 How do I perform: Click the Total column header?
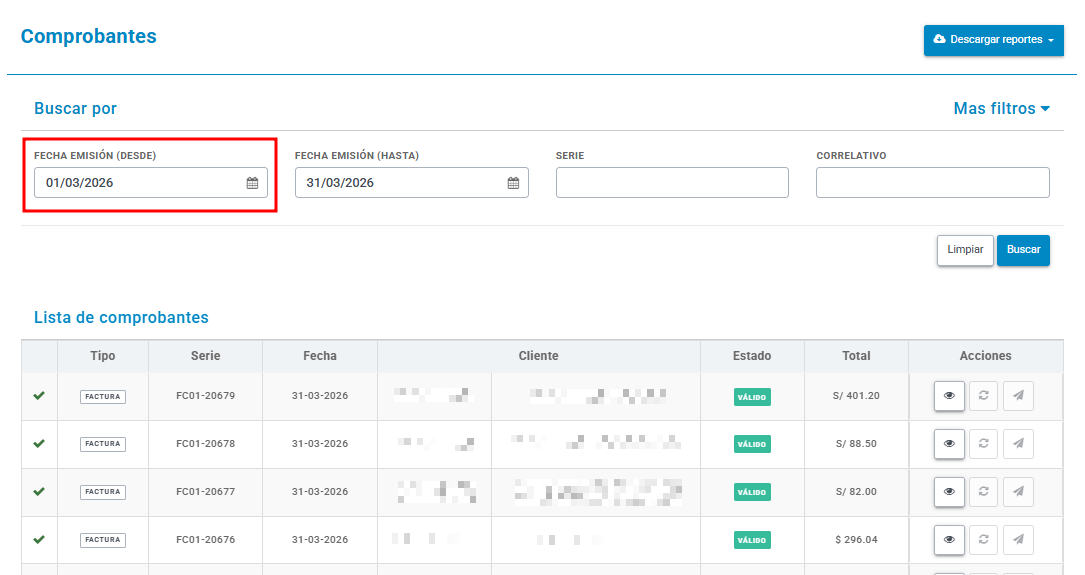click(x=856, y=356)
